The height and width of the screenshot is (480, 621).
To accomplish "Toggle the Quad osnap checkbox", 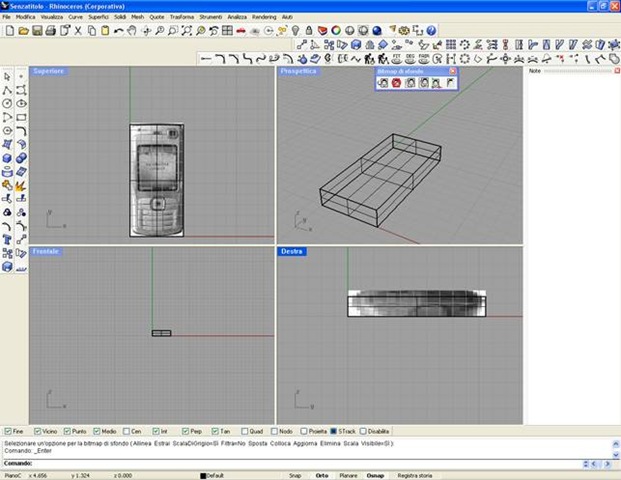I will coord(246,430).
